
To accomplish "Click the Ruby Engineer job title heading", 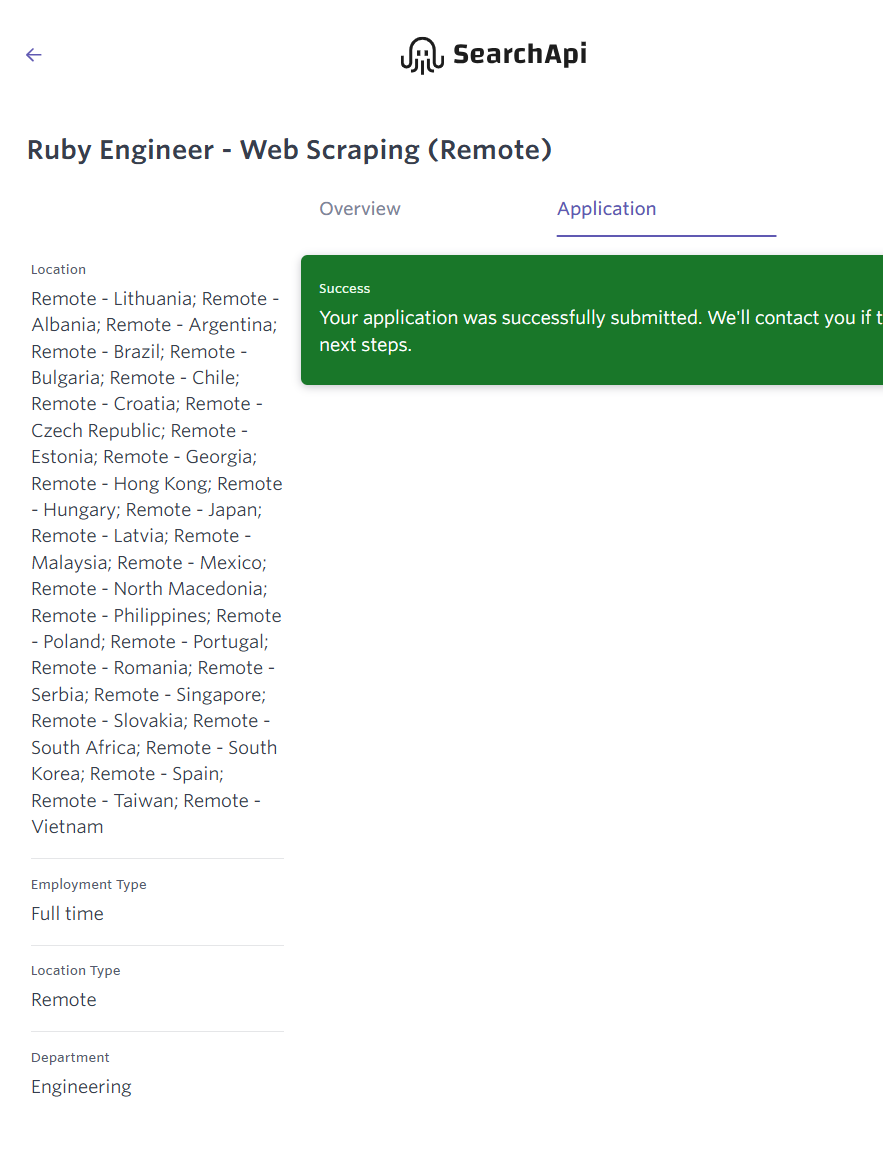I will click(x=289, y=150).
